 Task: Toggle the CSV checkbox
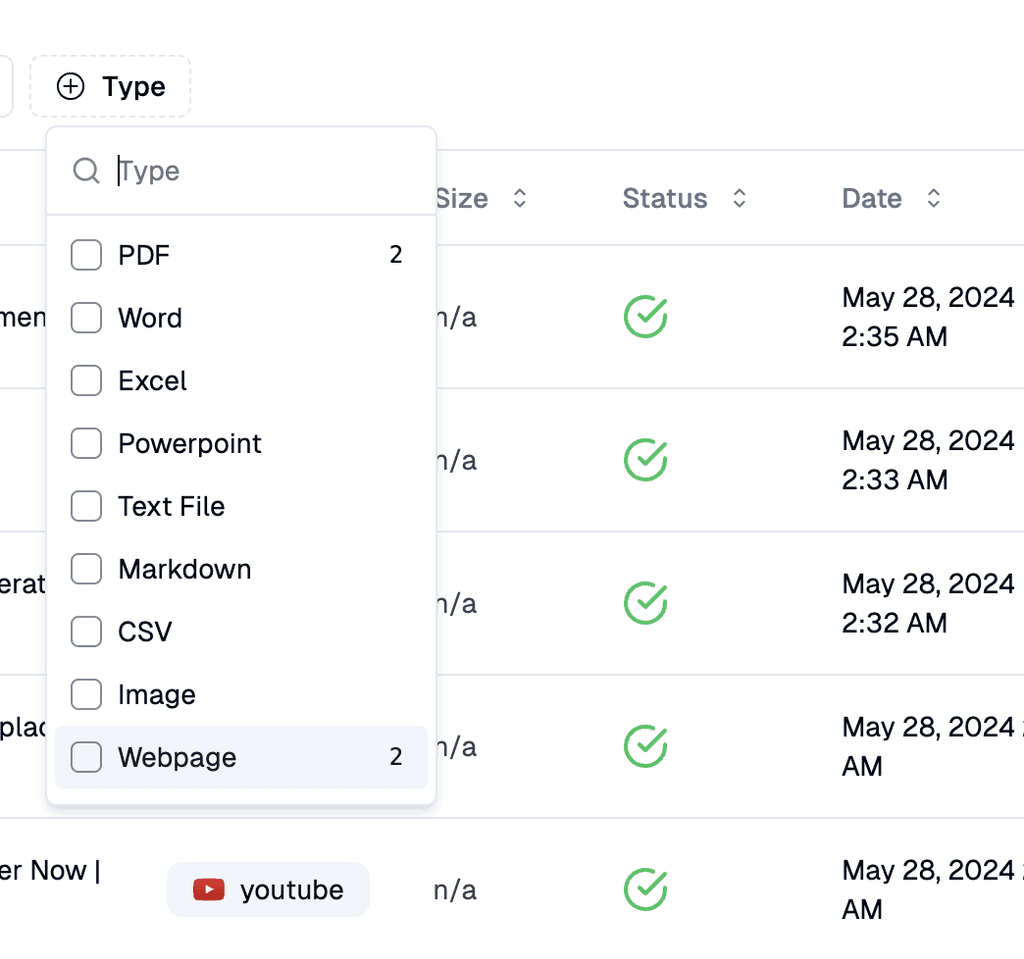point(86,632)
